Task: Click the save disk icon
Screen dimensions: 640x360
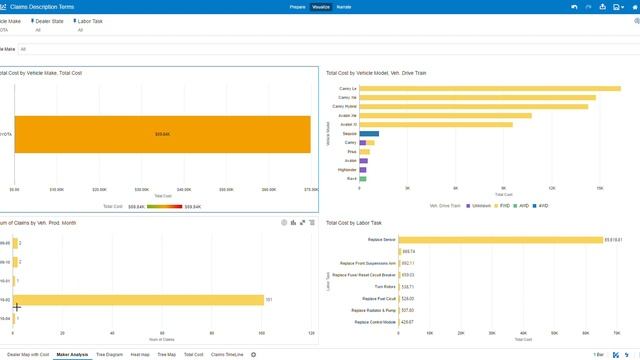Action: click(x=616, y=7)
